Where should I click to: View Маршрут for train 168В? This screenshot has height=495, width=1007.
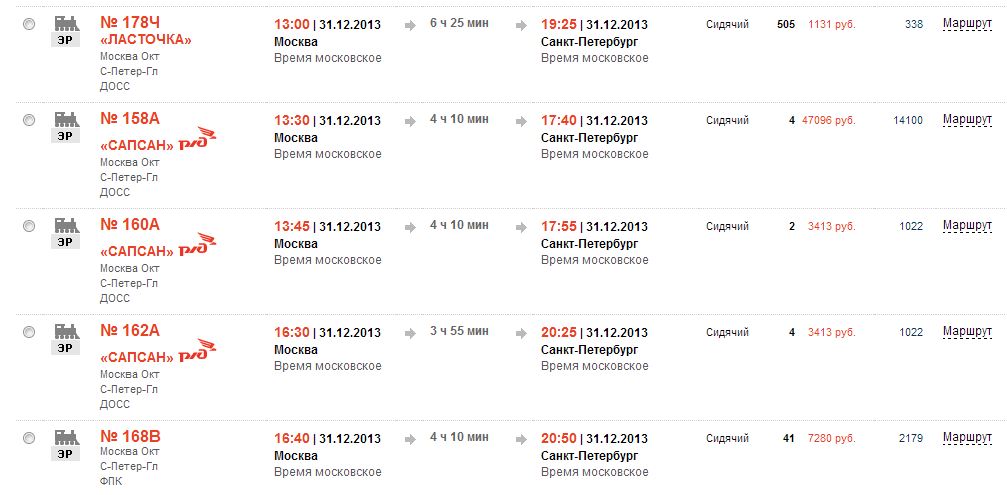pyautogui.click(x=967, y=438)
